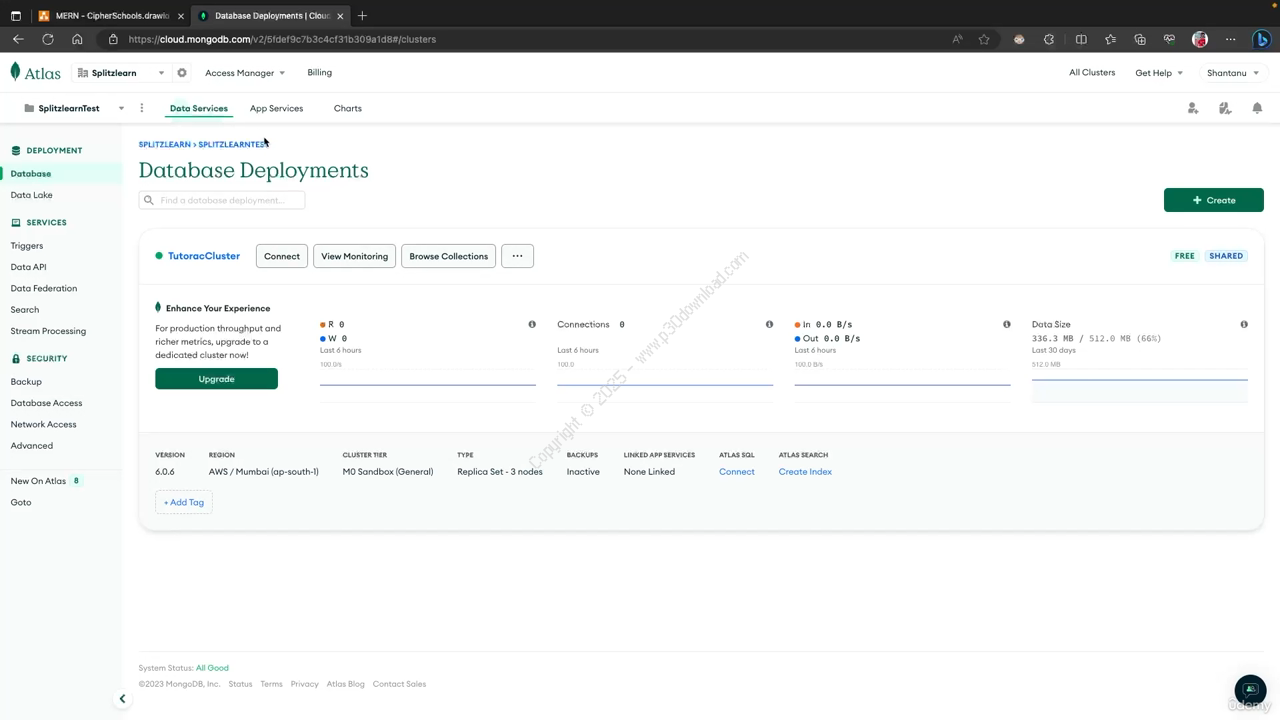Image resolution: width=1280 pixels, height=720 pixels.
Task: Click the Connect button for TutoracCluster
Action: tap(282, 256)
